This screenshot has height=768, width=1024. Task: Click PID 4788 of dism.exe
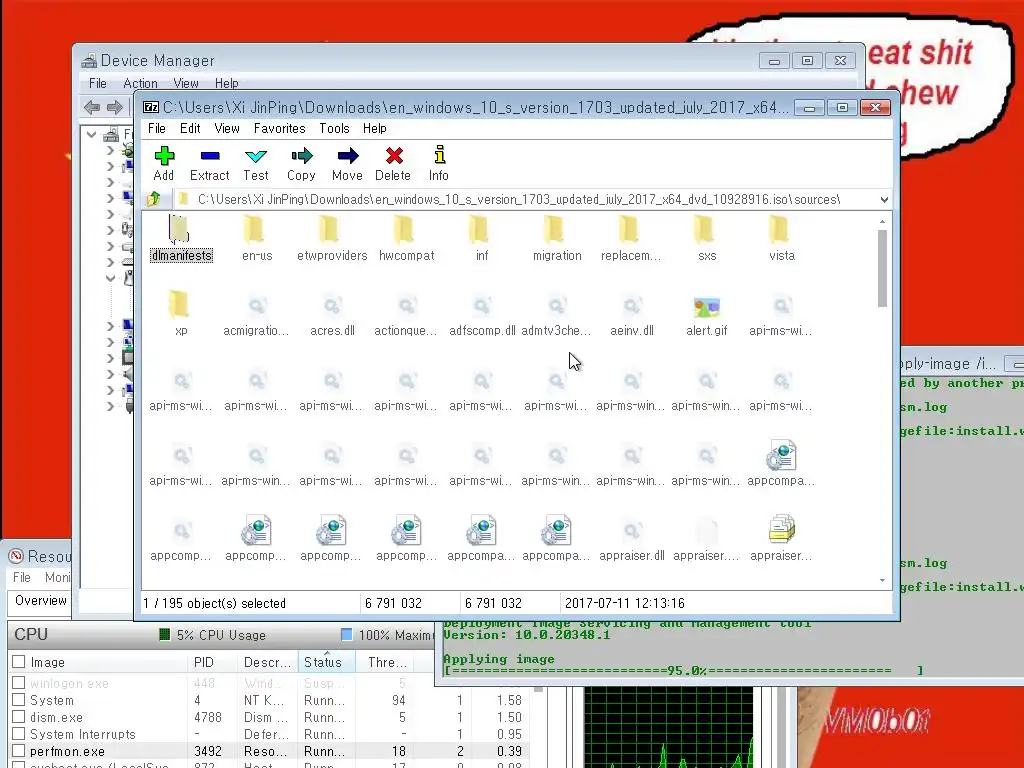(x=208, y=716)
